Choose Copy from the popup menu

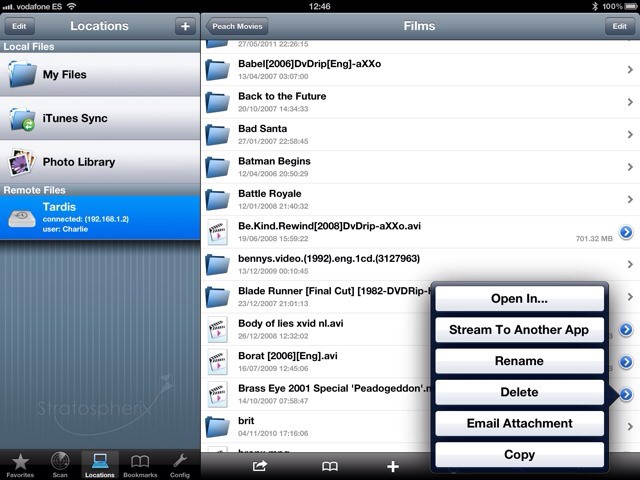coord(519,454)
